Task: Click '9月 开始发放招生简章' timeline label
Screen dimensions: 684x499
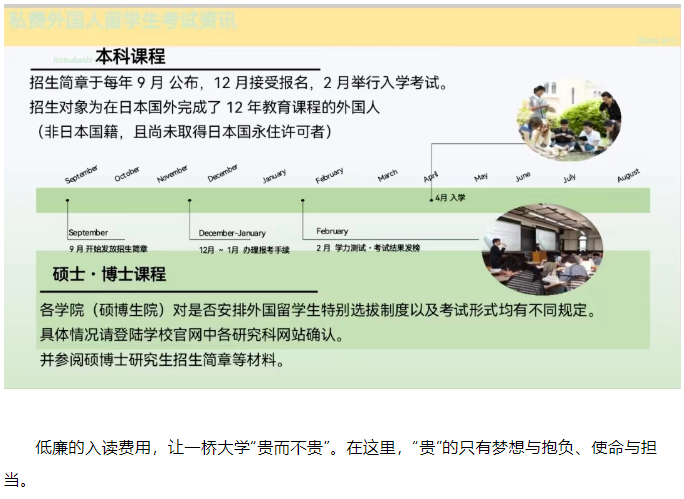Action: pyautogui.click(x=108, y=249)
